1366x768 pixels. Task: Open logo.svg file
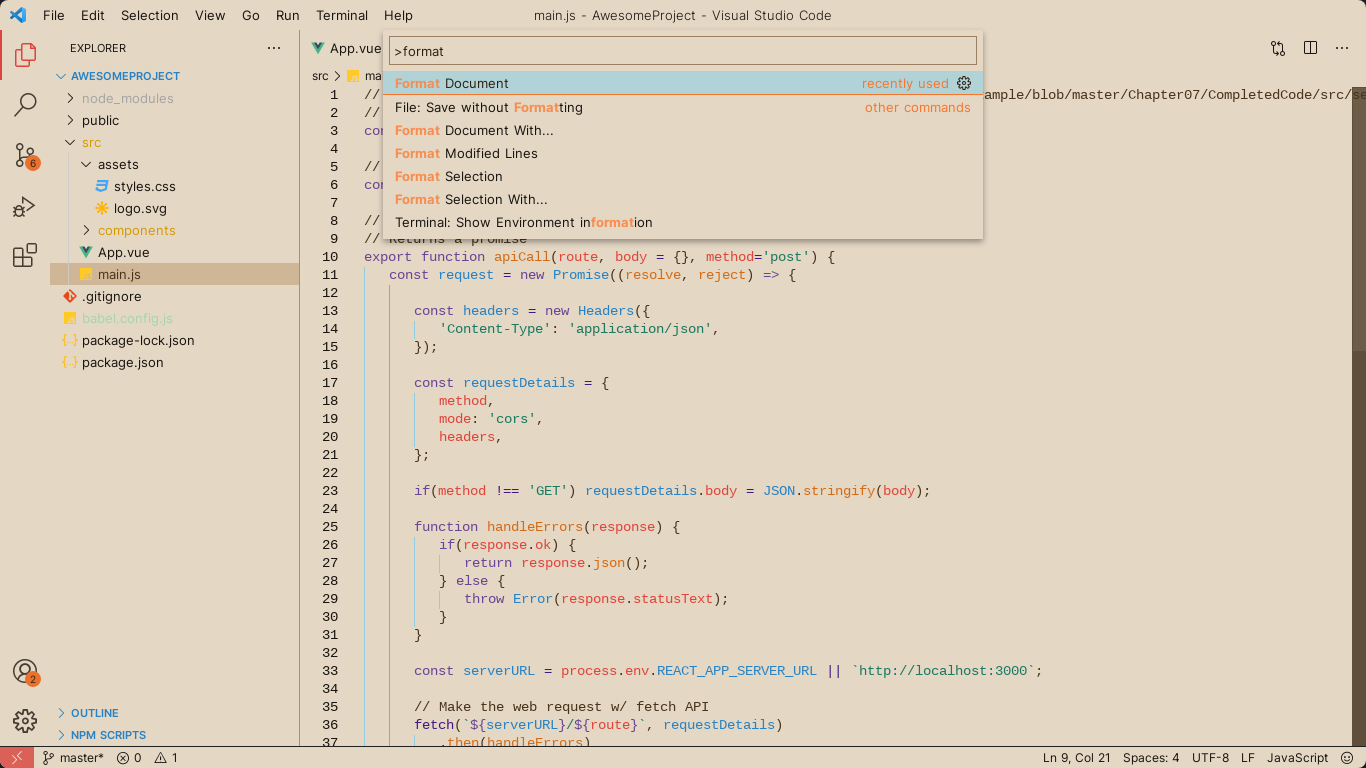(140, 208)
